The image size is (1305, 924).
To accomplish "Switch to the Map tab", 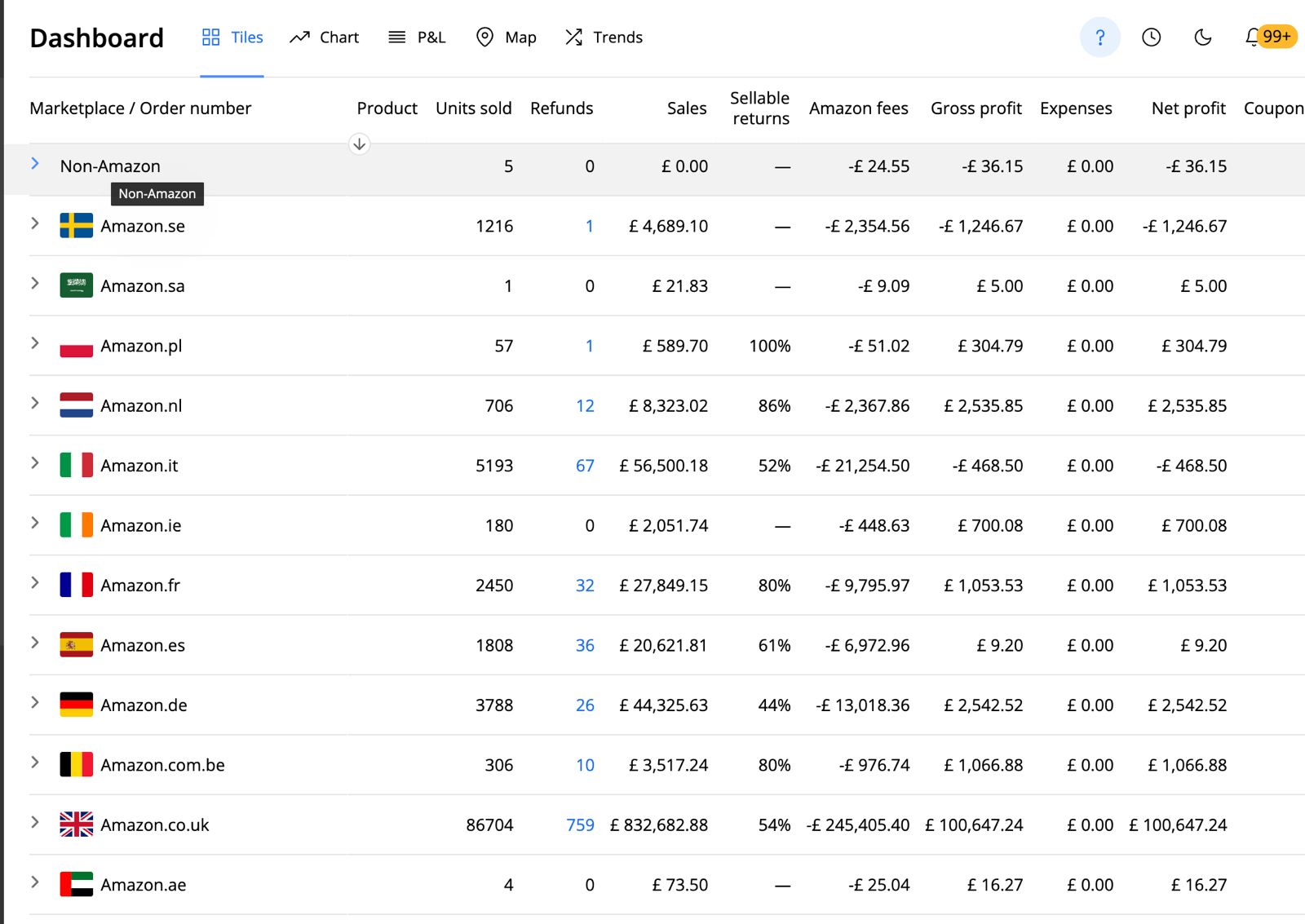I will [x=506, y=38].
